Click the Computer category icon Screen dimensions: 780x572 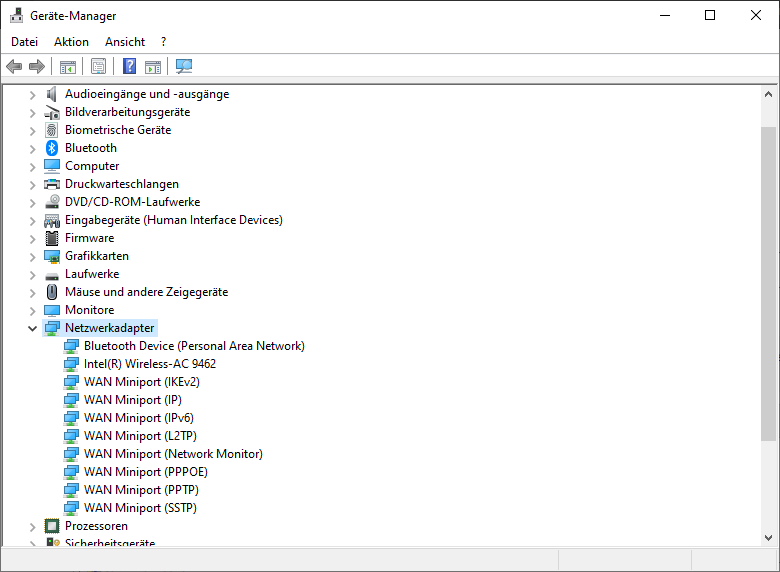[x=52, y=166]
